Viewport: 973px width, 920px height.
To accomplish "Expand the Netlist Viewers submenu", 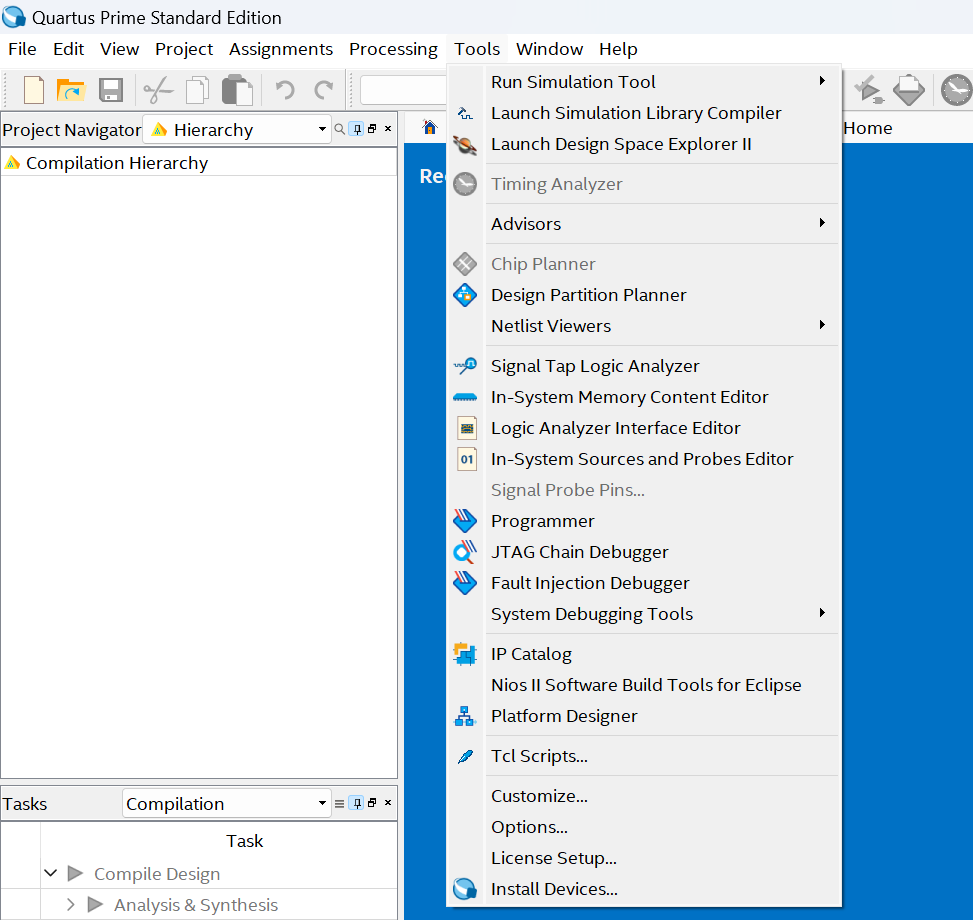I will pyautogui.click(x=644, y=326).
